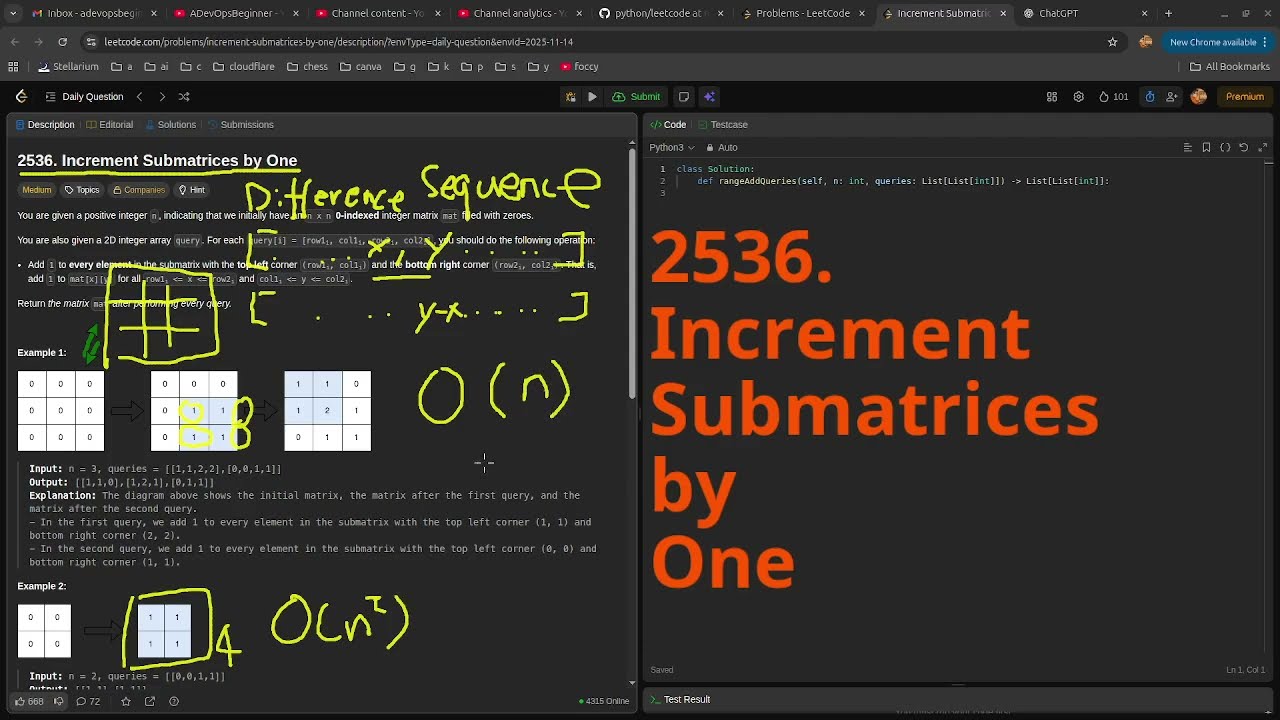The image size is (1280, 720).
Task: Open the canva bookmark folder
Action: tap(360, 67)
